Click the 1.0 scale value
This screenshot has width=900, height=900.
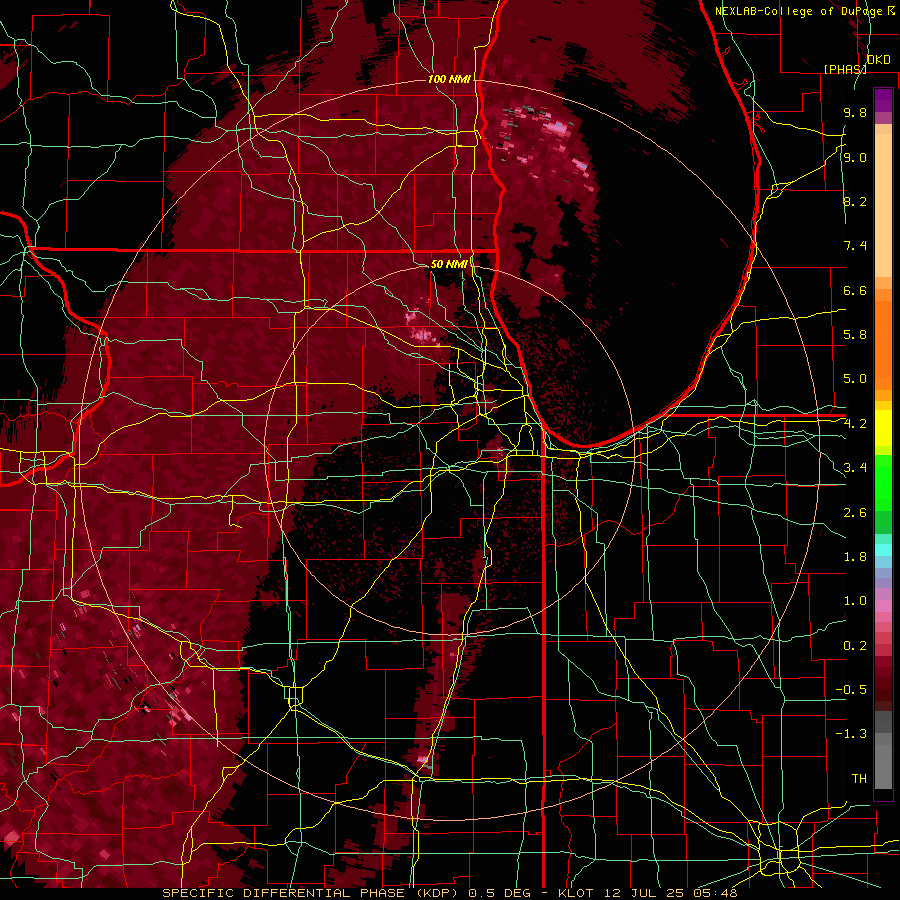855,601
